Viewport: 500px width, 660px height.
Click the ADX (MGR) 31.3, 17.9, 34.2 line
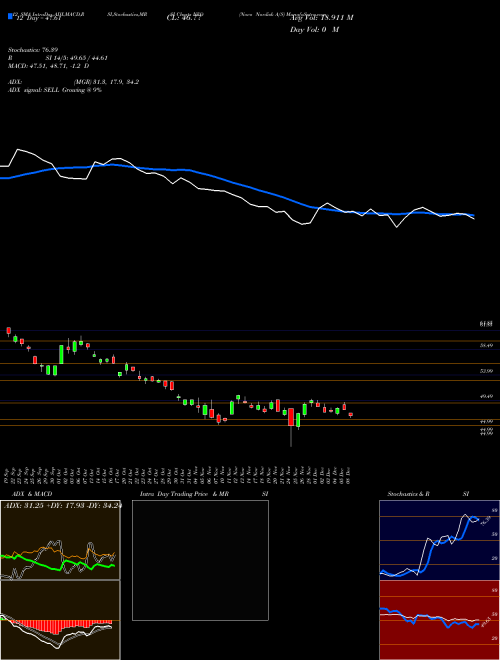(x=73, y=82)
